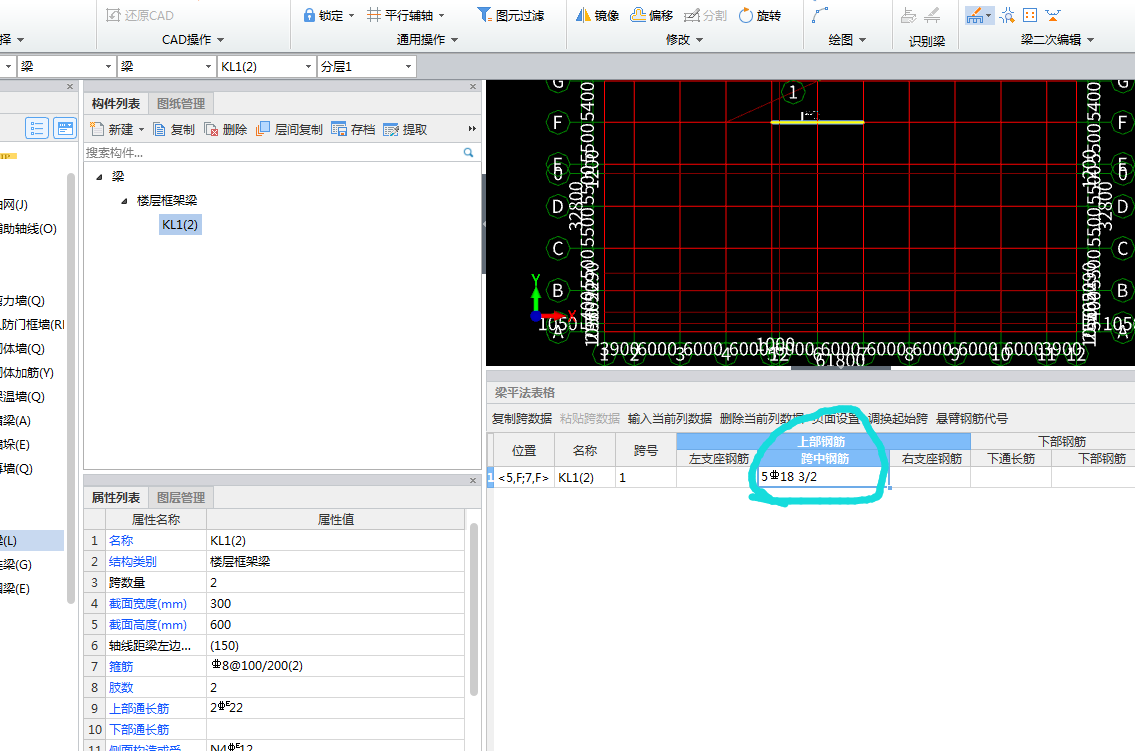Click the 截面宽度 value 300
Screen dimensions: 1135x751
pos(335,603)
